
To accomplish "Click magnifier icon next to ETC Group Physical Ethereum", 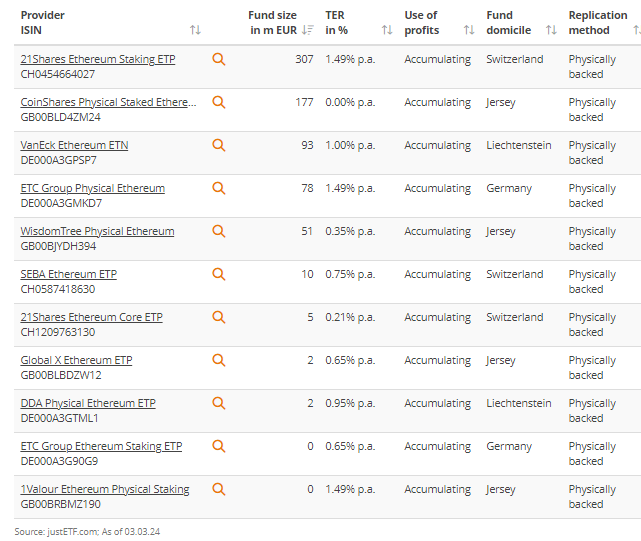I will point(219,188).
